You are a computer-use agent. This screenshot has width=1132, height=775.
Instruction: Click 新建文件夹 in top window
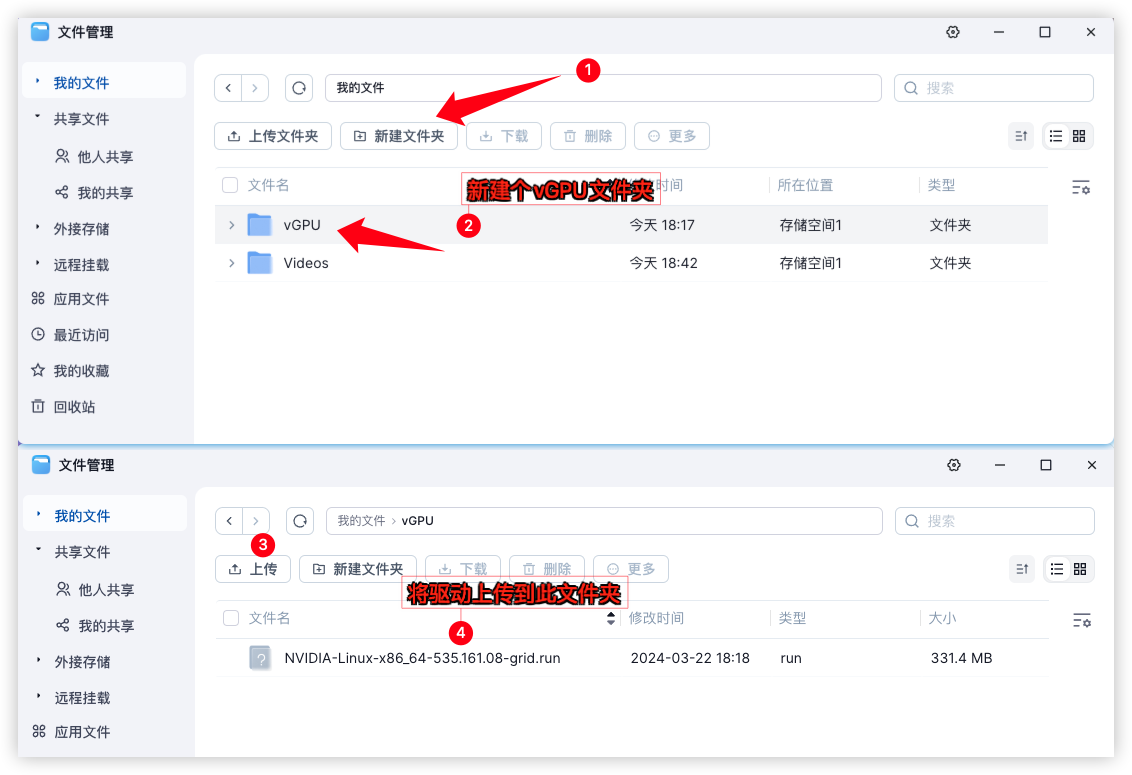point(399,136)
